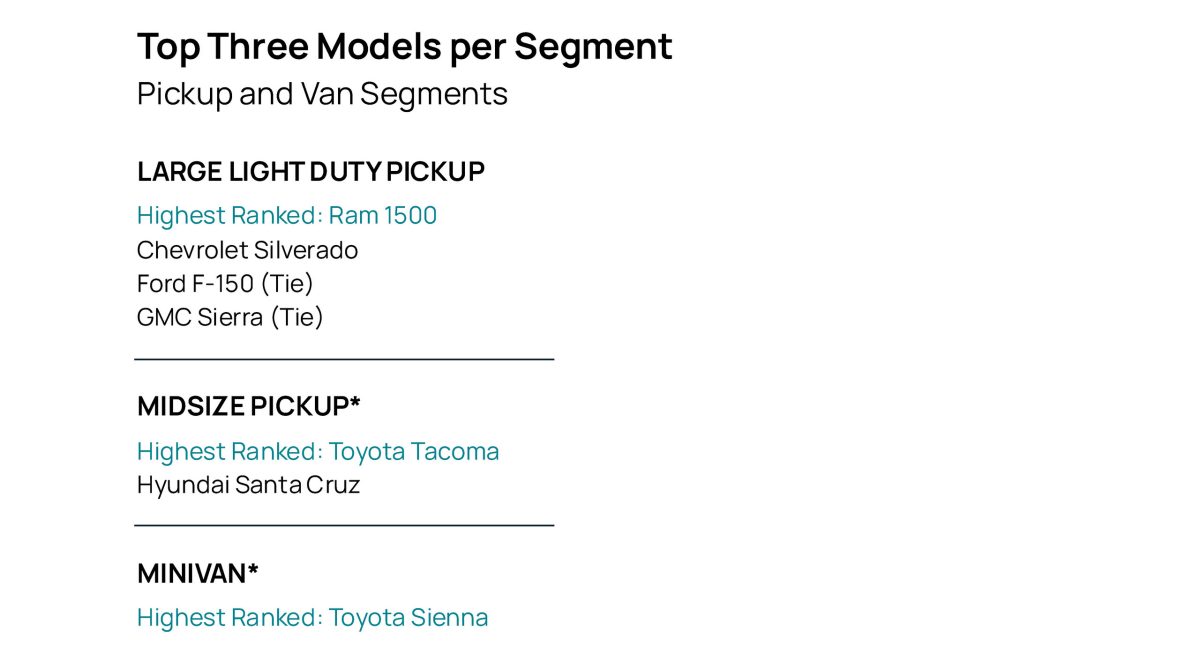Click '(Tie)' next to Ford F-150
This screenshot has width=1200, height=646.
pos(287,284)
